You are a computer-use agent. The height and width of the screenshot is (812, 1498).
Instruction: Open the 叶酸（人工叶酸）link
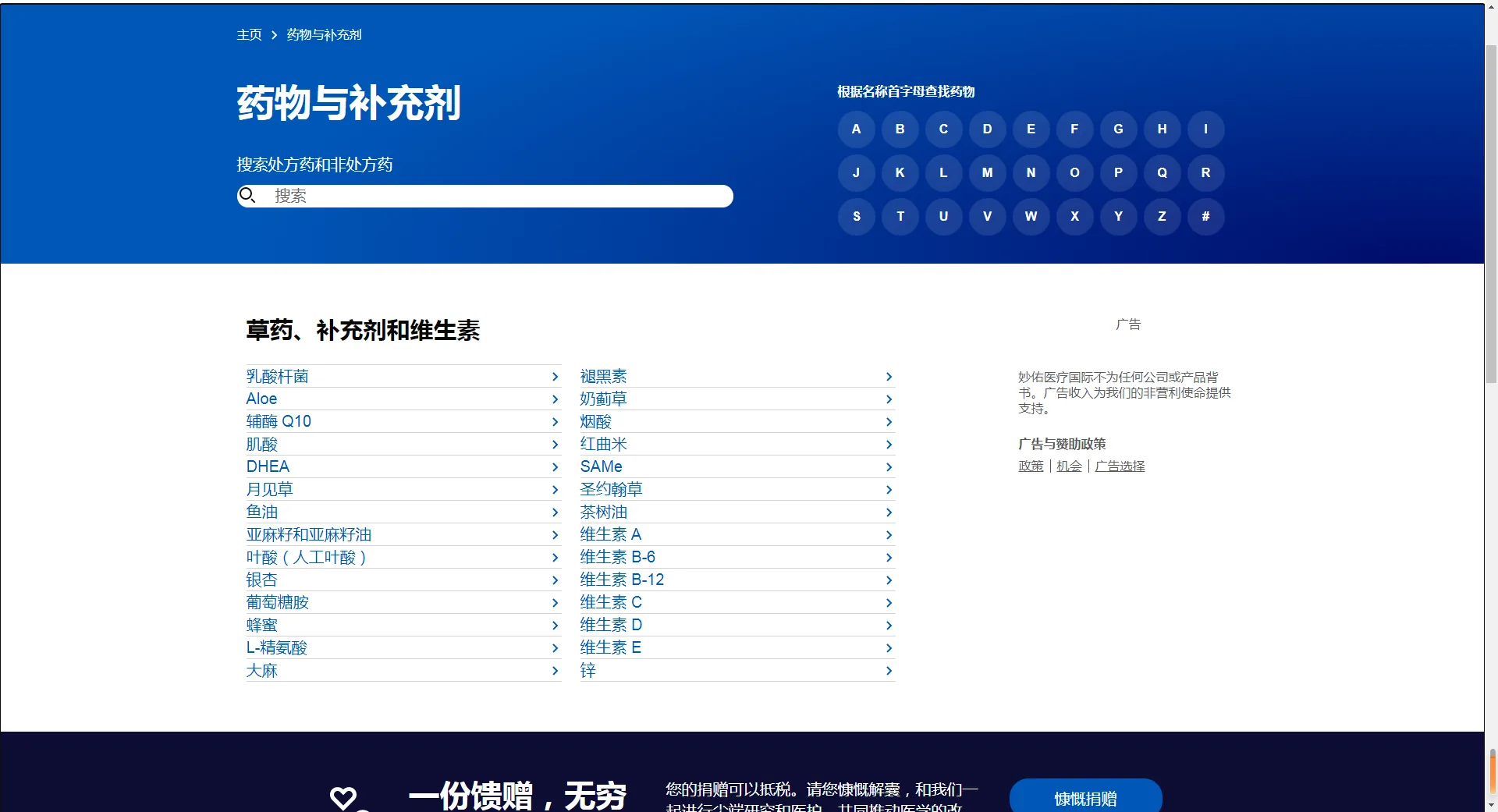pos(307,557)
